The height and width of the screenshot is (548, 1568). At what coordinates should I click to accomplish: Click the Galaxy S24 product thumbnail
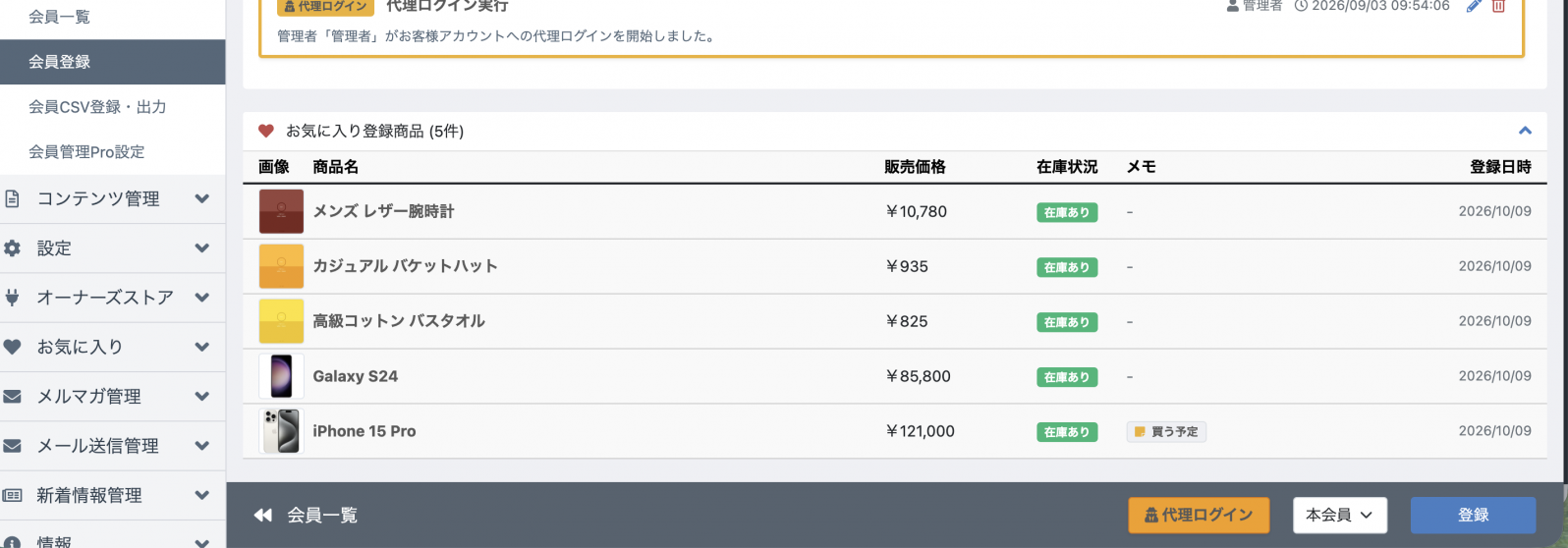point(281,376)
